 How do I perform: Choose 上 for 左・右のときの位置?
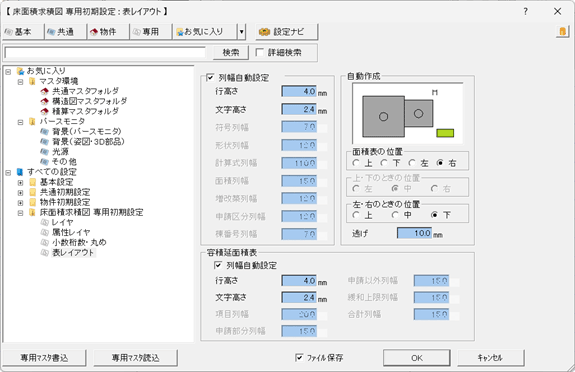coord(356,215)
